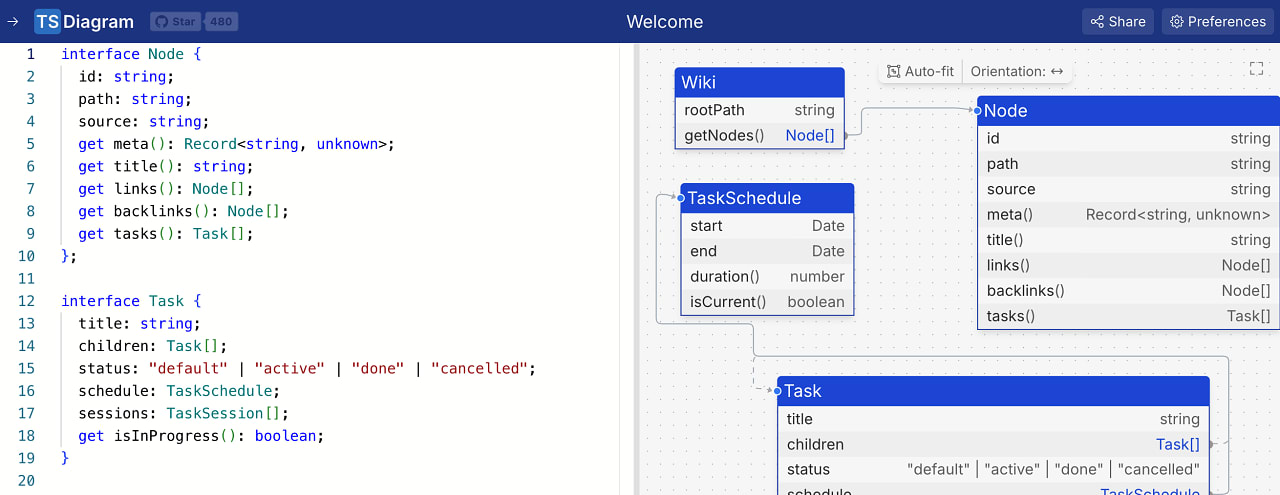The height and width of the screenshot is (495, 1280).
Task: Click the Welcome title in header
Action: (x=665, y=21)
